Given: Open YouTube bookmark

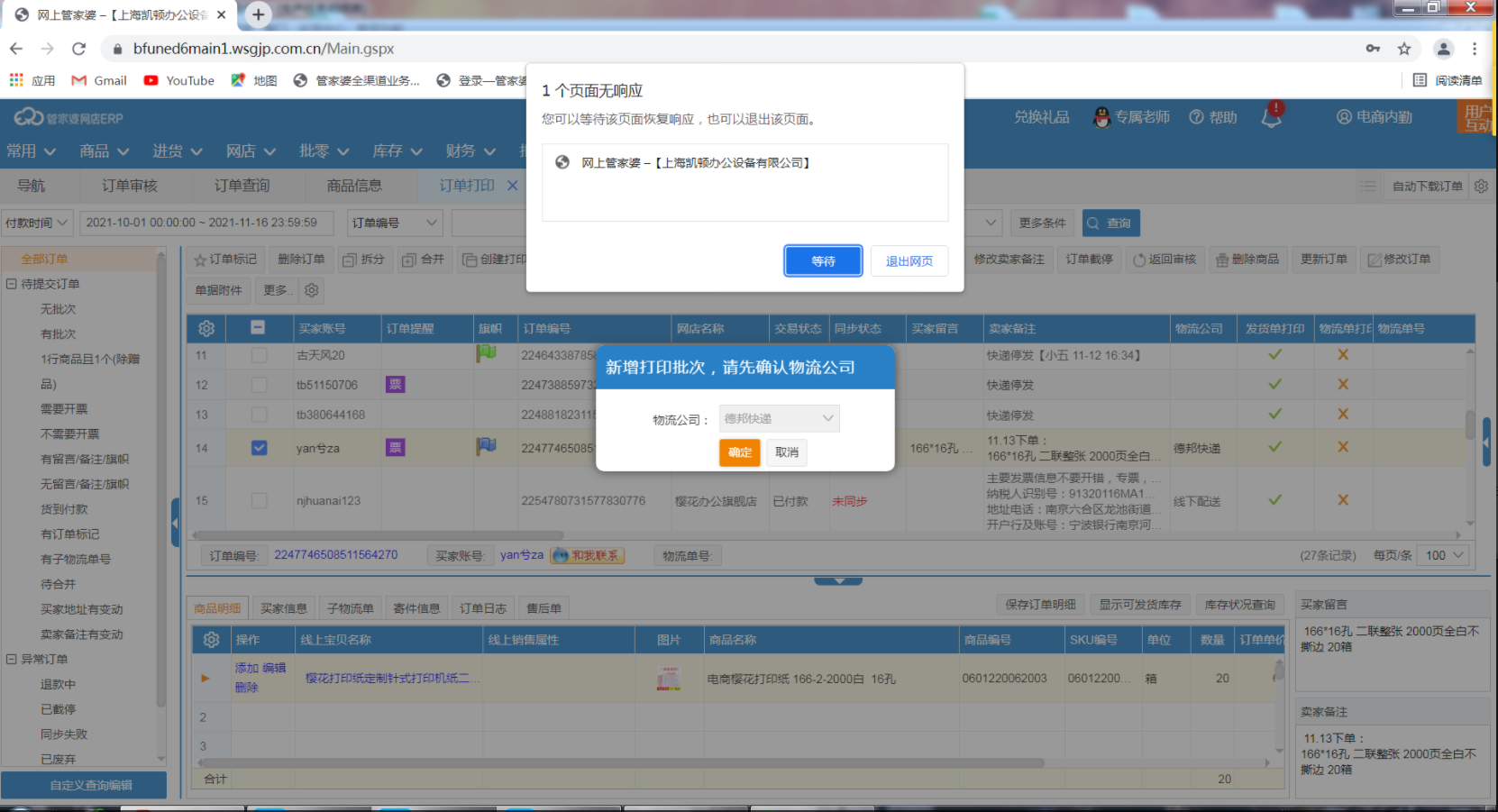Looking at the screenshot, I should 179,80.
